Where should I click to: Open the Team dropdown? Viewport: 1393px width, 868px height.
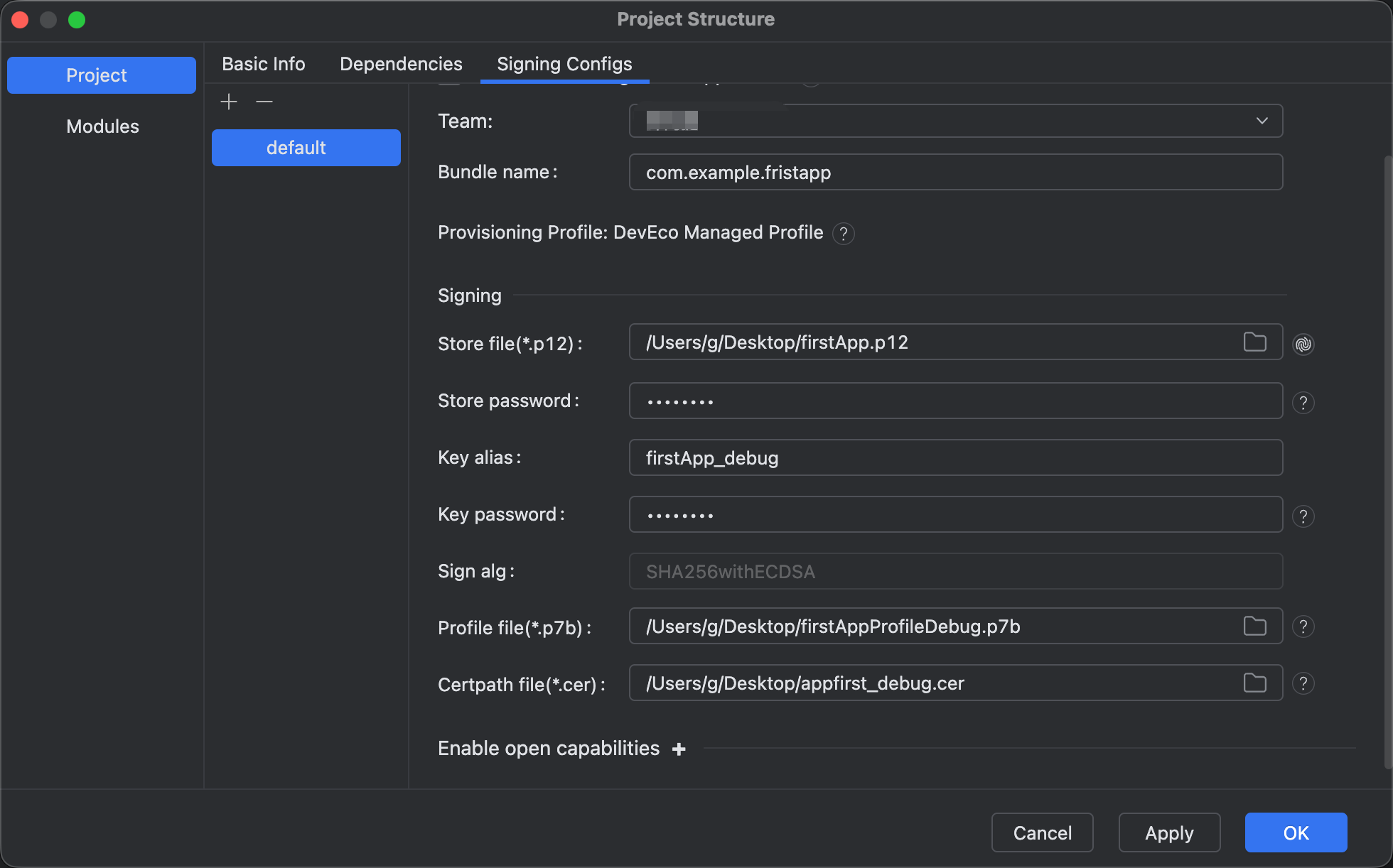tap(955, 121)
